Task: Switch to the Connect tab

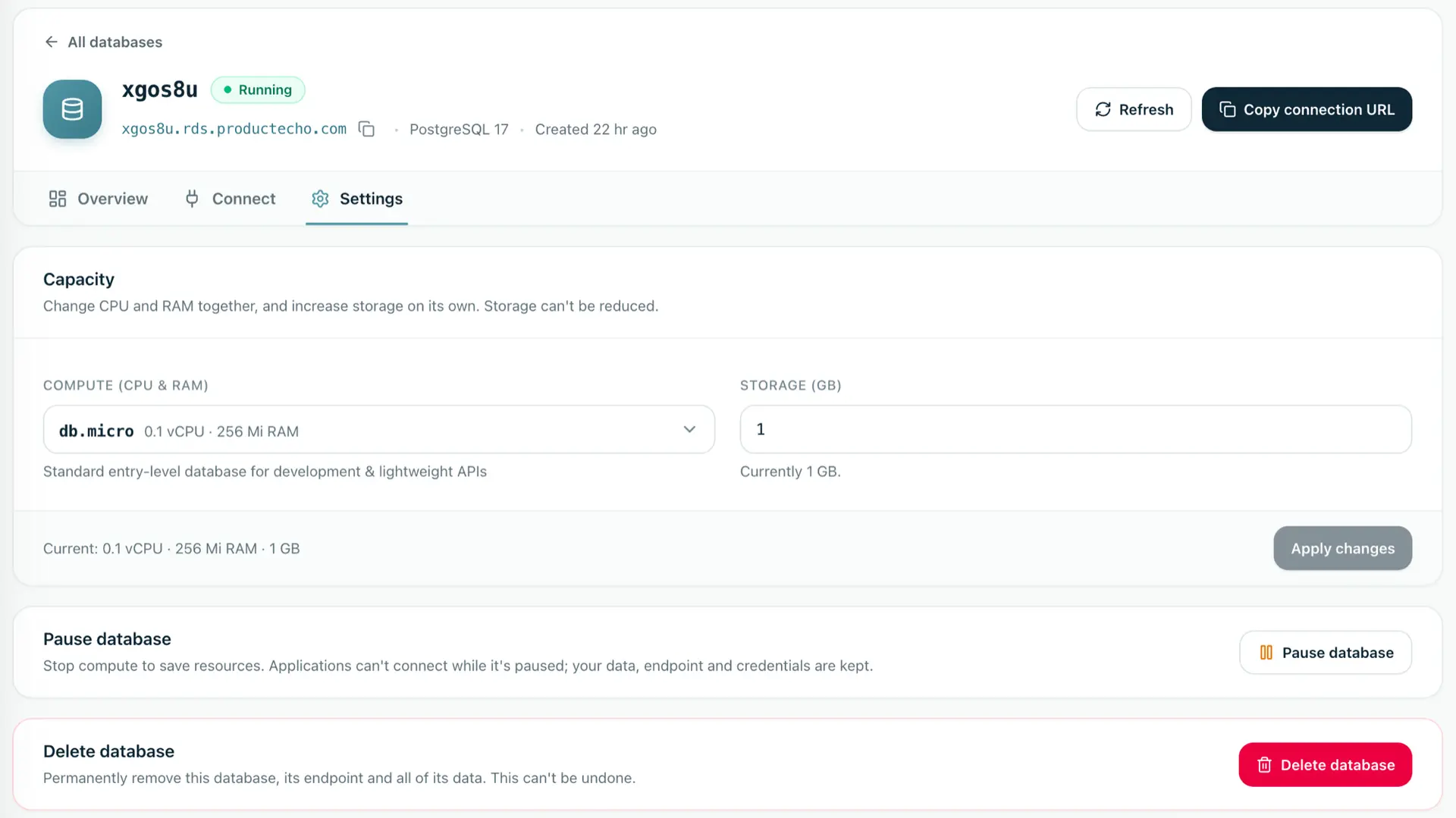Action: click(230, 199)
